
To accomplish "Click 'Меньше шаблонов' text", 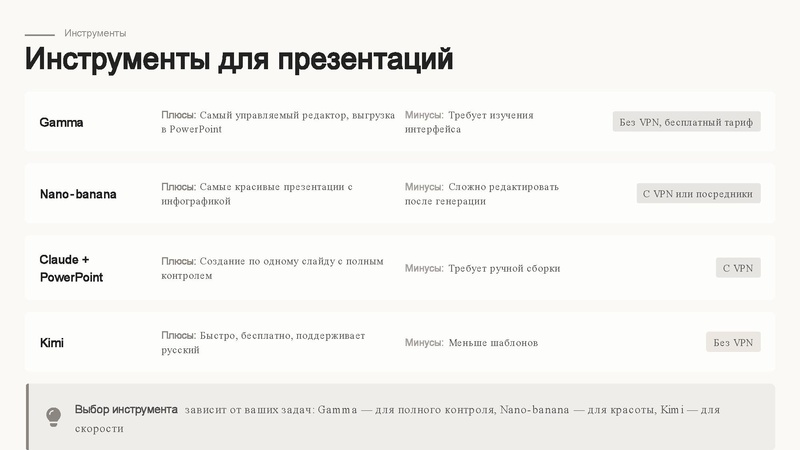I will click(x=493, y=343).
